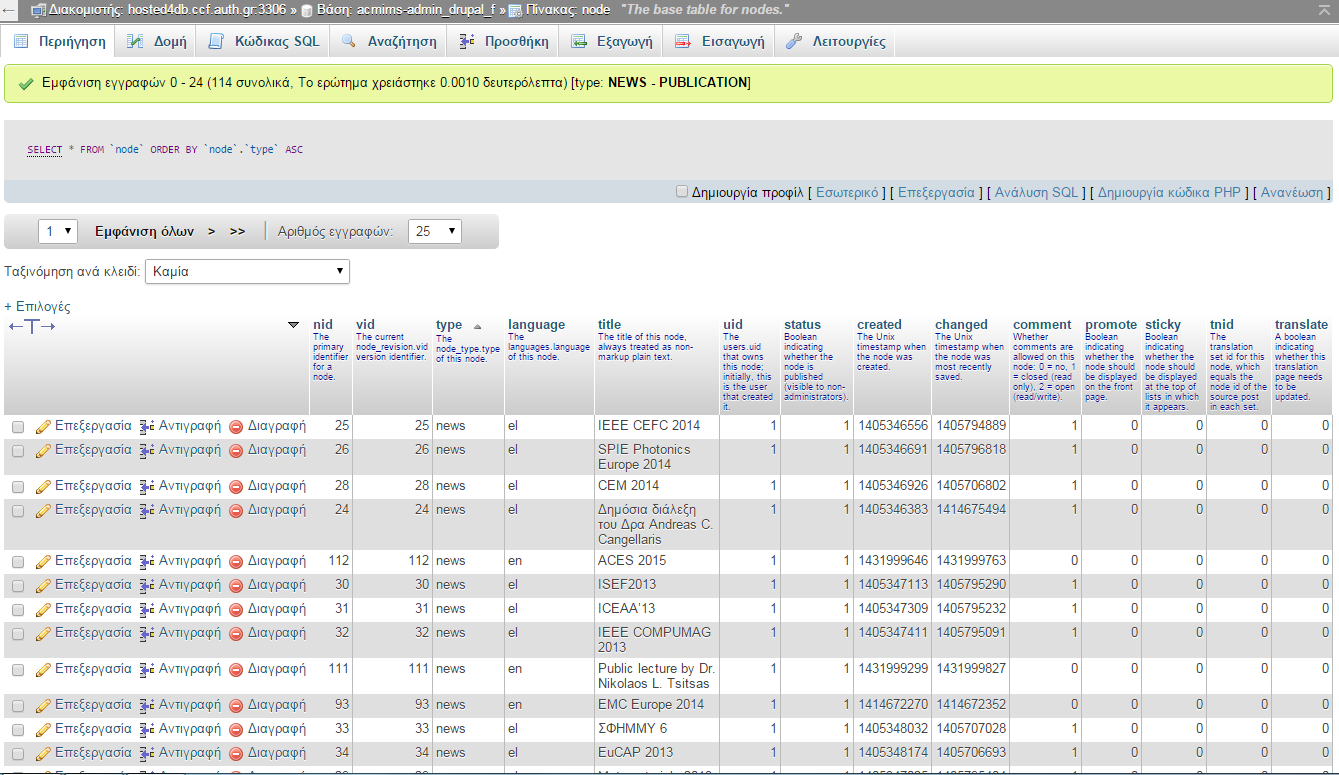
Task: Check the row checkbox for SPIE Photonics Europe 2014
Action: [18, 451]
